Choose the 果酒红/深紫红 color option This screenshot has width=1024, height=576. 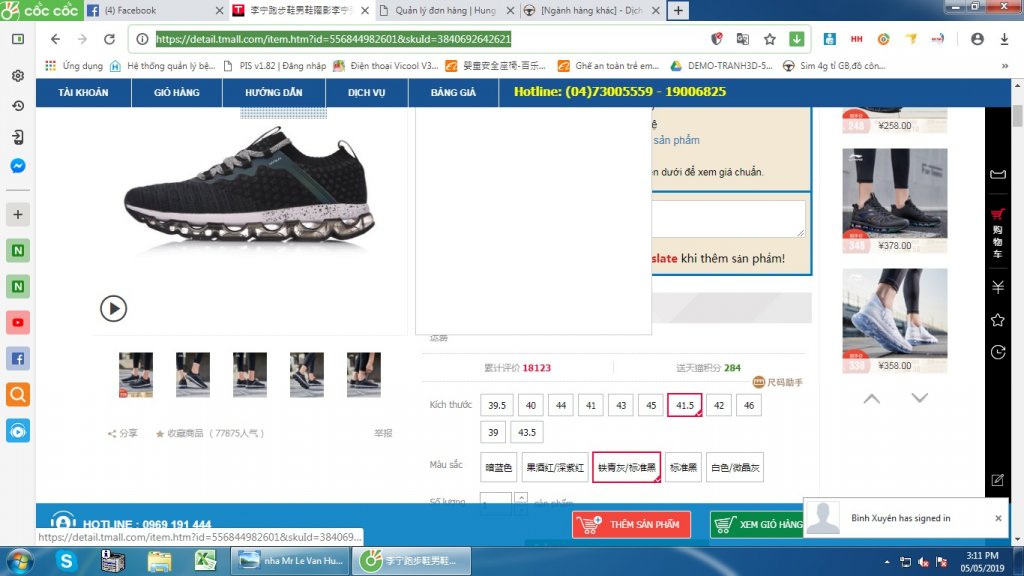click(x=554, y=468)
